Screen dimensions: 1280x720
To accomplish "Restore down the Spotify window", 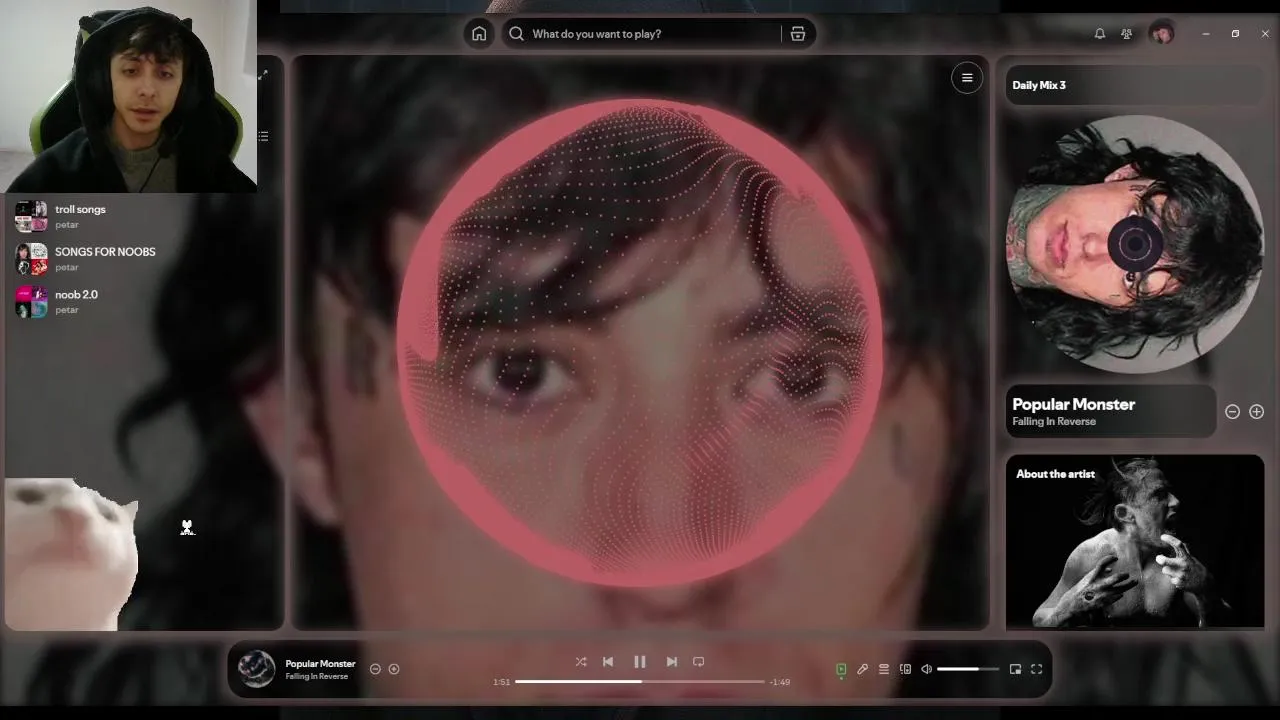I will pyautogui.click(x=1235, y=34).
